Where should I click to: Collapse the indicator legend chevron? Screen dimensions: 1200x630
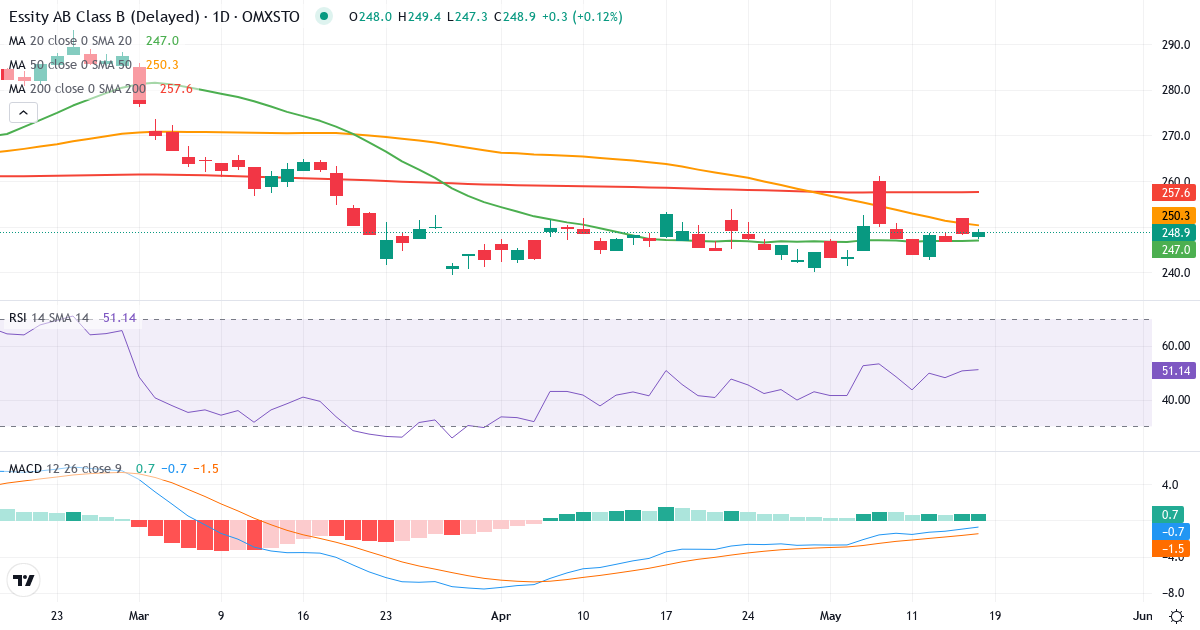point(23,111)
